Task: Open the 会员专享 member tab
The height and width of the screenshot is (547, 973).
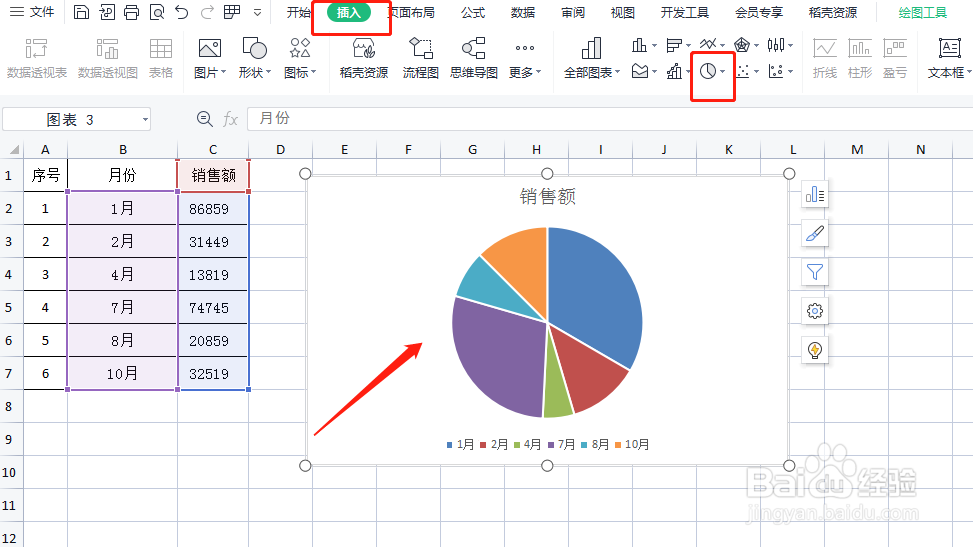Action: coord(759,12)
